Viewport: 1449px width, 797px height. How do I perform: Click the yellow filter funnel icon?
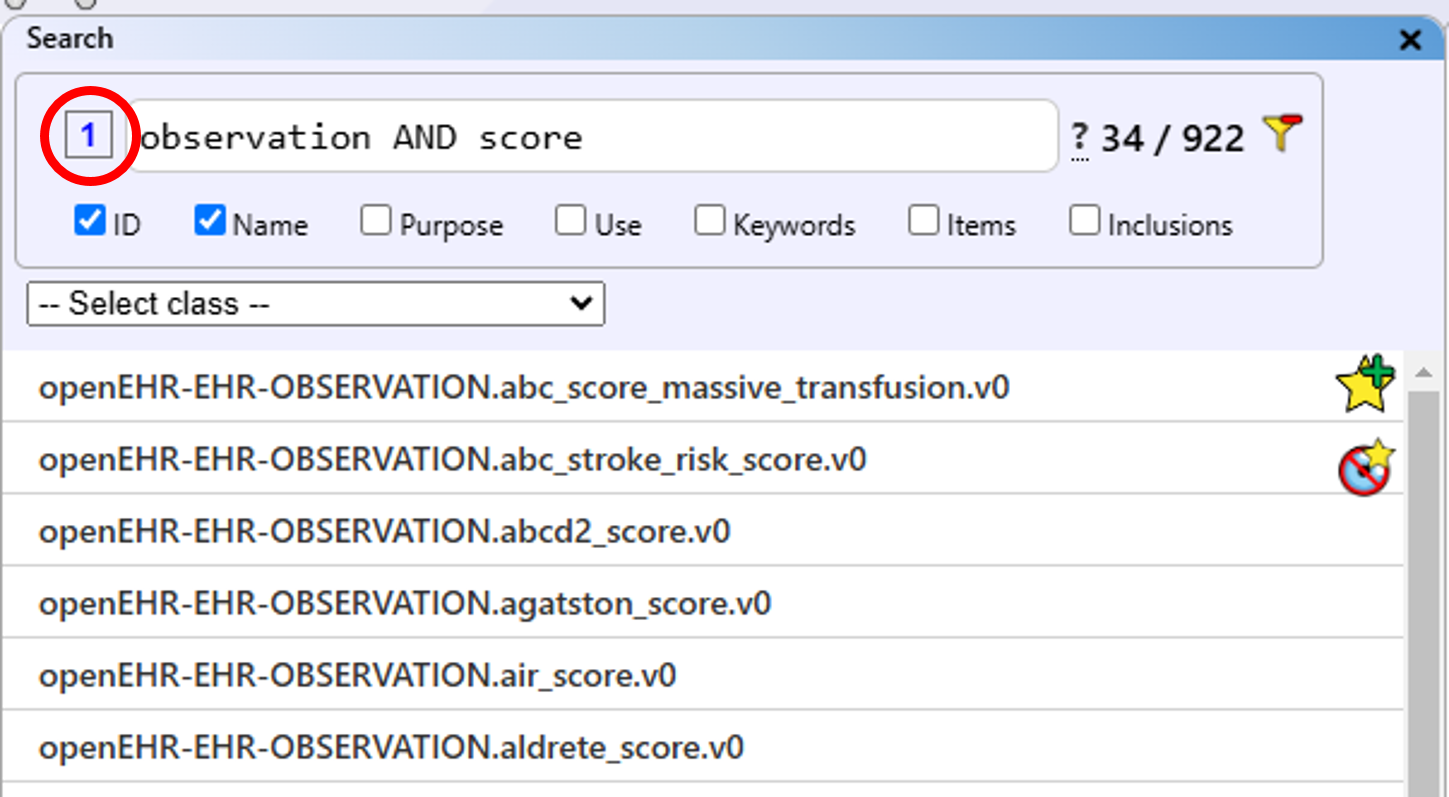point(1282,134)
